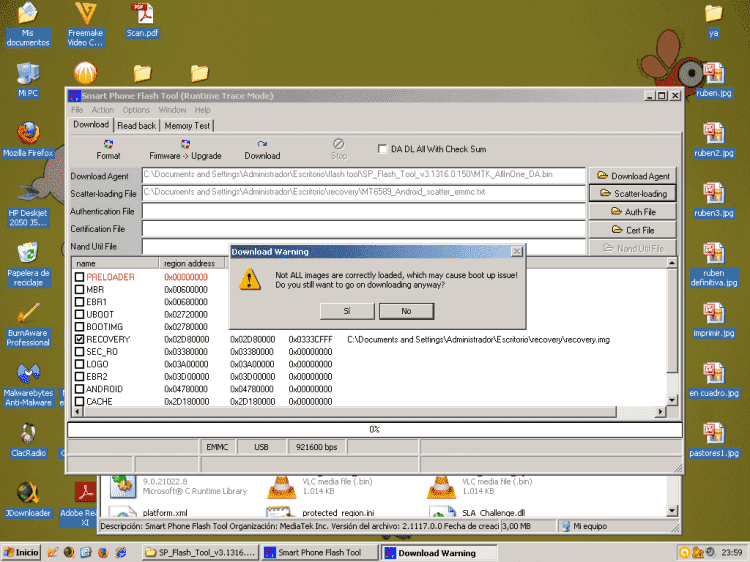
Task: Click No in Download Warning dialog
Action: (406, 311)
